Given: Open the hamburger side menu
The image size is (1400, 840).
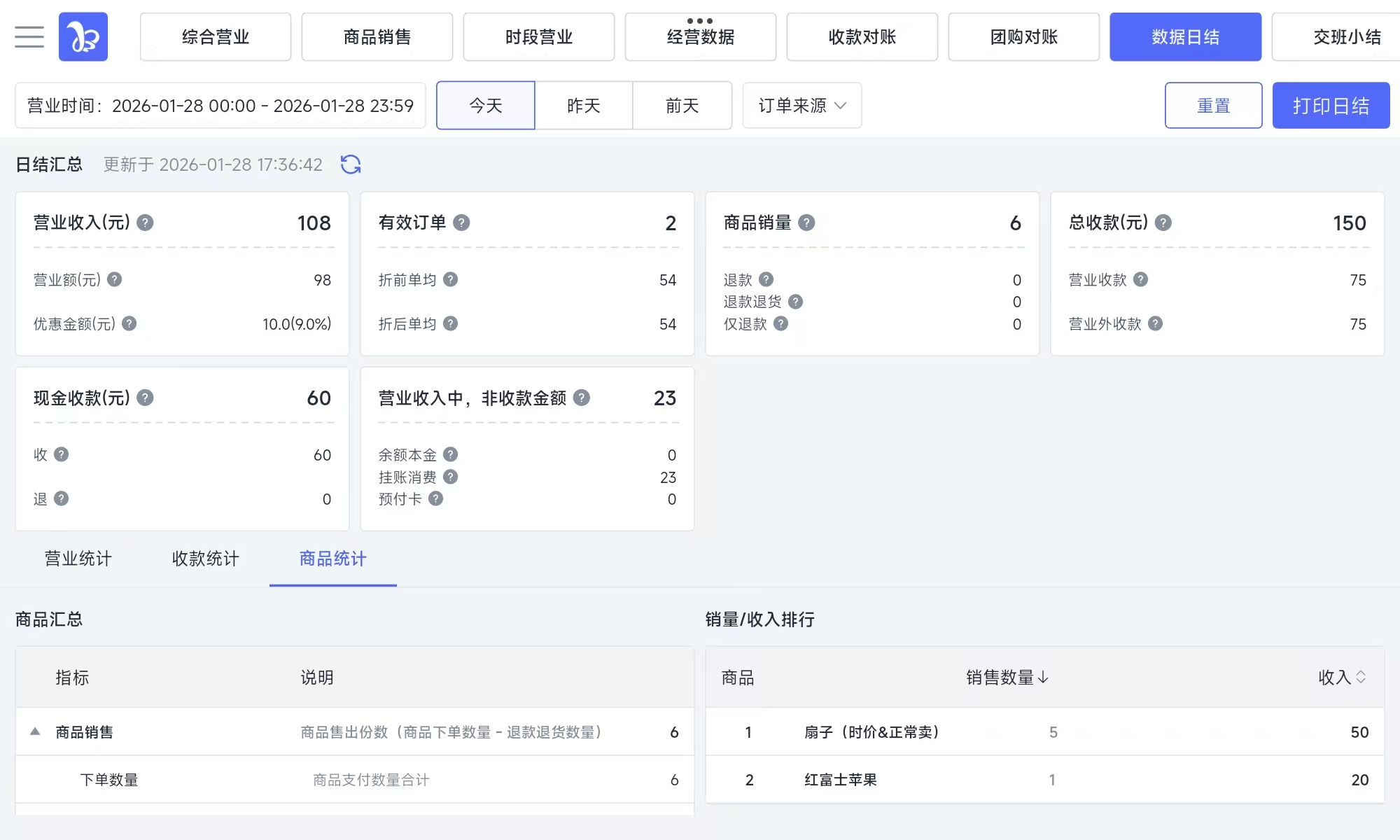Looking at the screenshot, I should 29,36.
